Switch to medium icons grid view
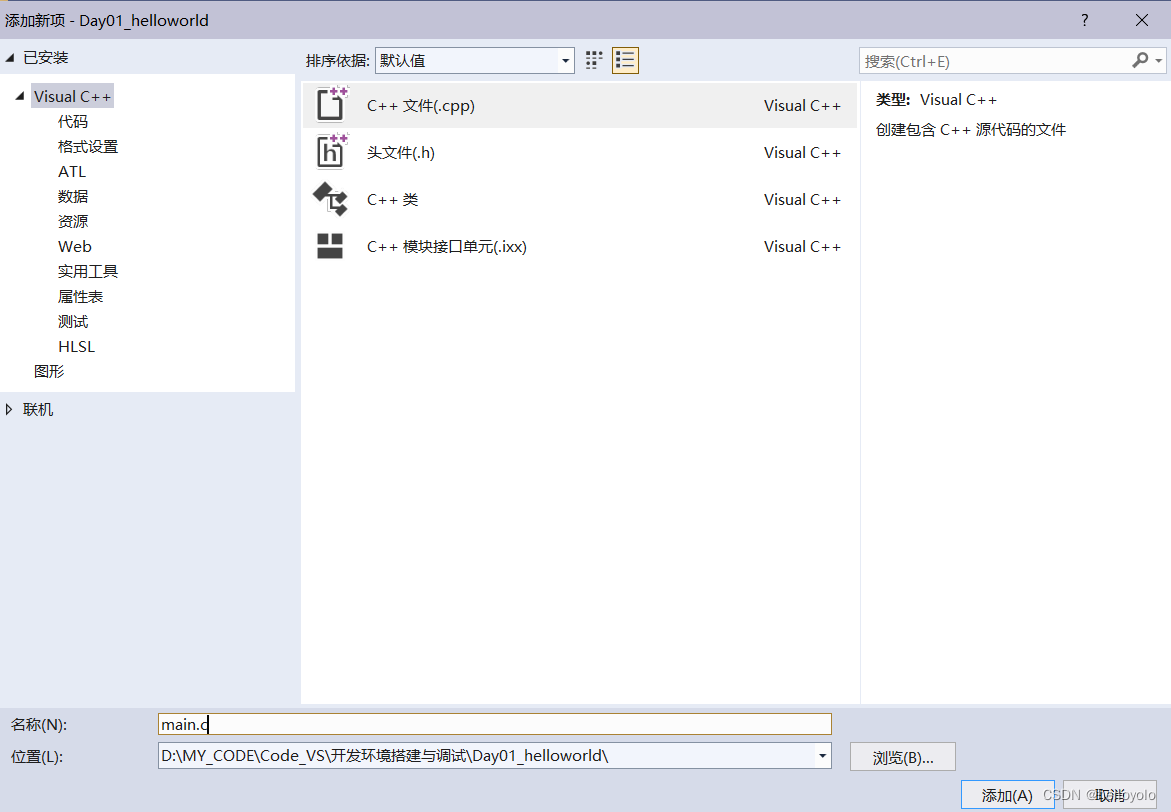Screen dimensions: 1171x812 (594, 61)
